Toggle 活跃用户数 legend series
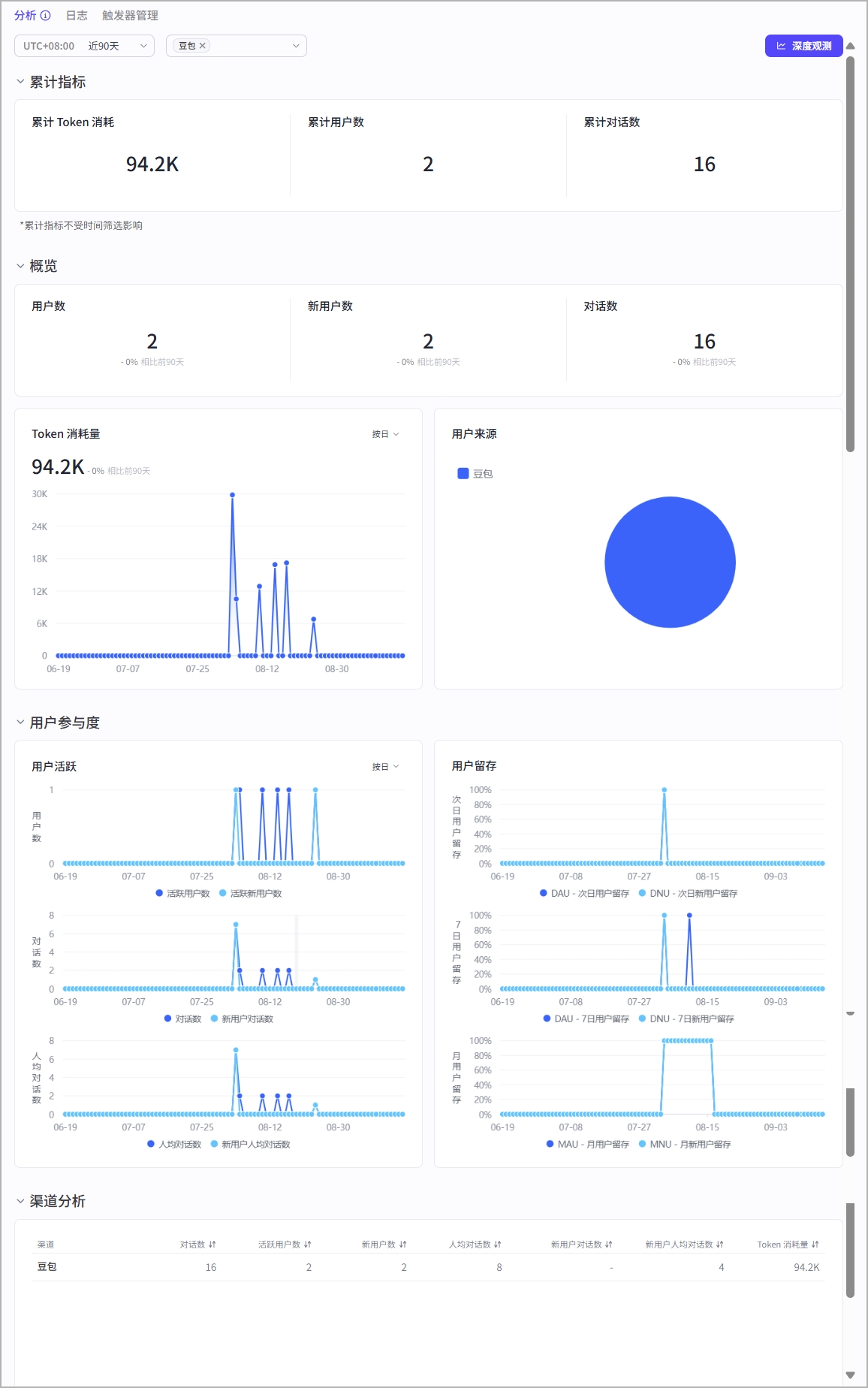Image resolution: width=868 pixels, height=1388 pixels. point(182,893)
